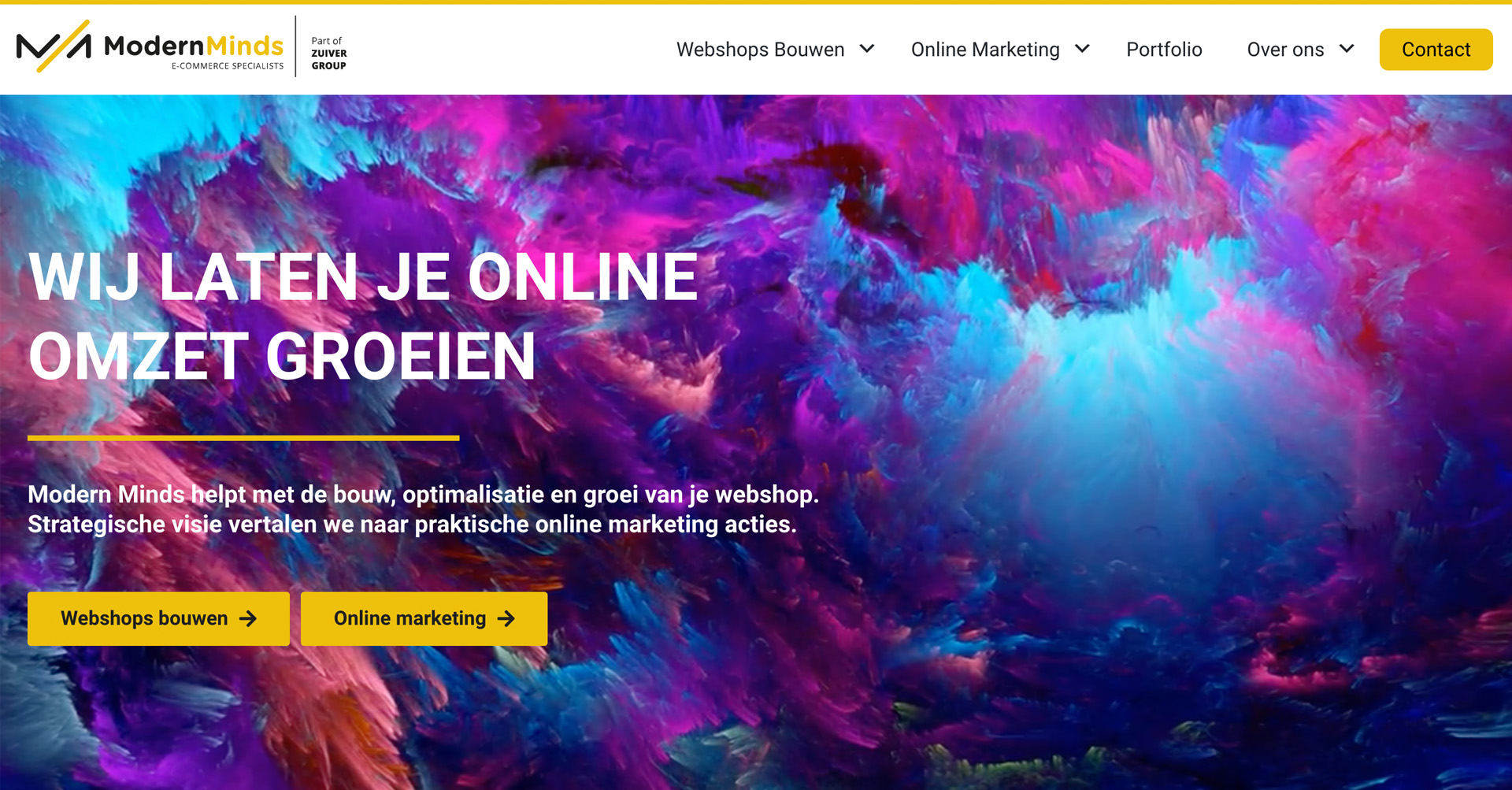
Task: Click the Modern Minds logo
Action: tap(150, 47)
